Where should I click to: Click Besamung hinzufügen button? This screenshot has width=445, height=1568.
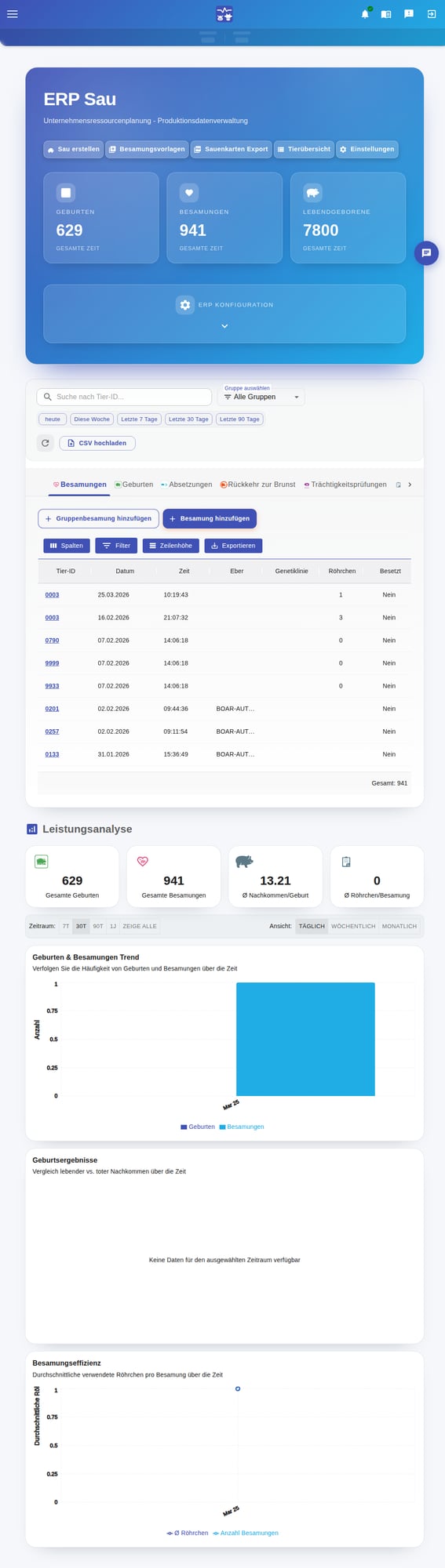pyautogui.click(x=210, y=519)
